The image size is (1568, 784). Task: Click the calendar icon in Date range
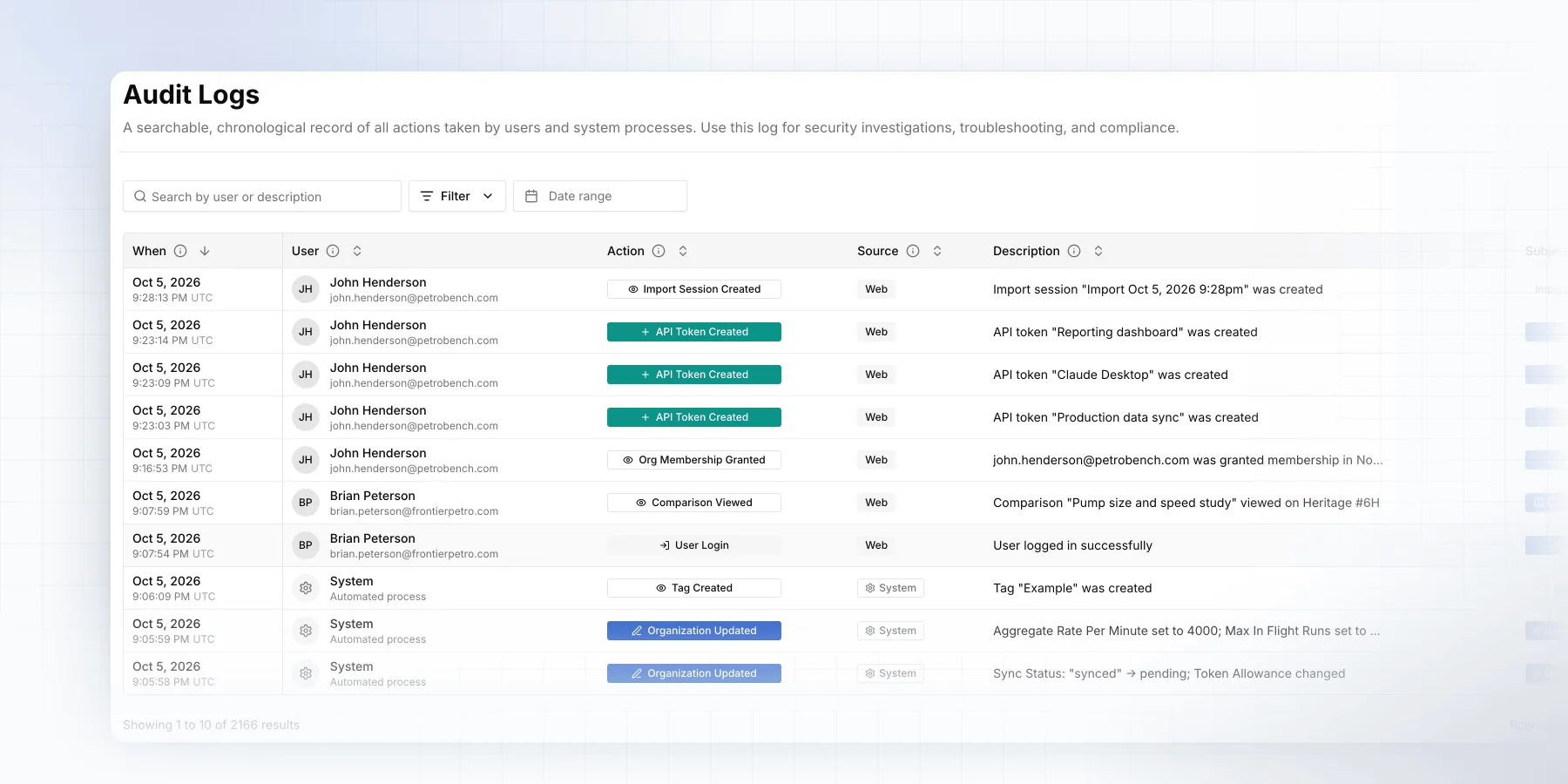[531, 196]
